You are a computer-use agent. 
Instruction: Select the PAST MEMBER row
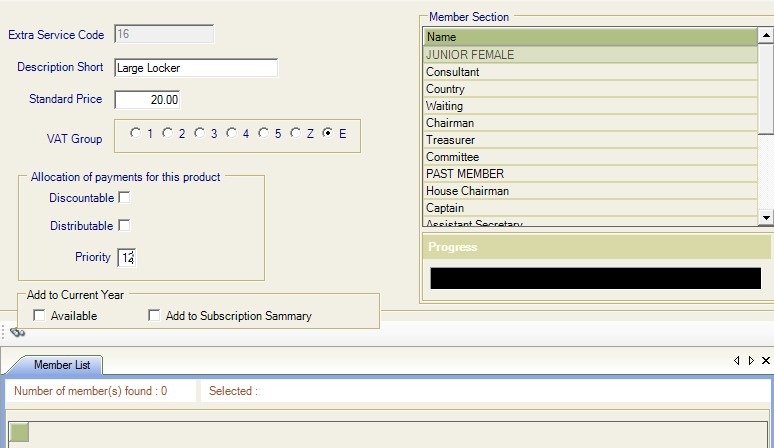(x=590, y=174)
